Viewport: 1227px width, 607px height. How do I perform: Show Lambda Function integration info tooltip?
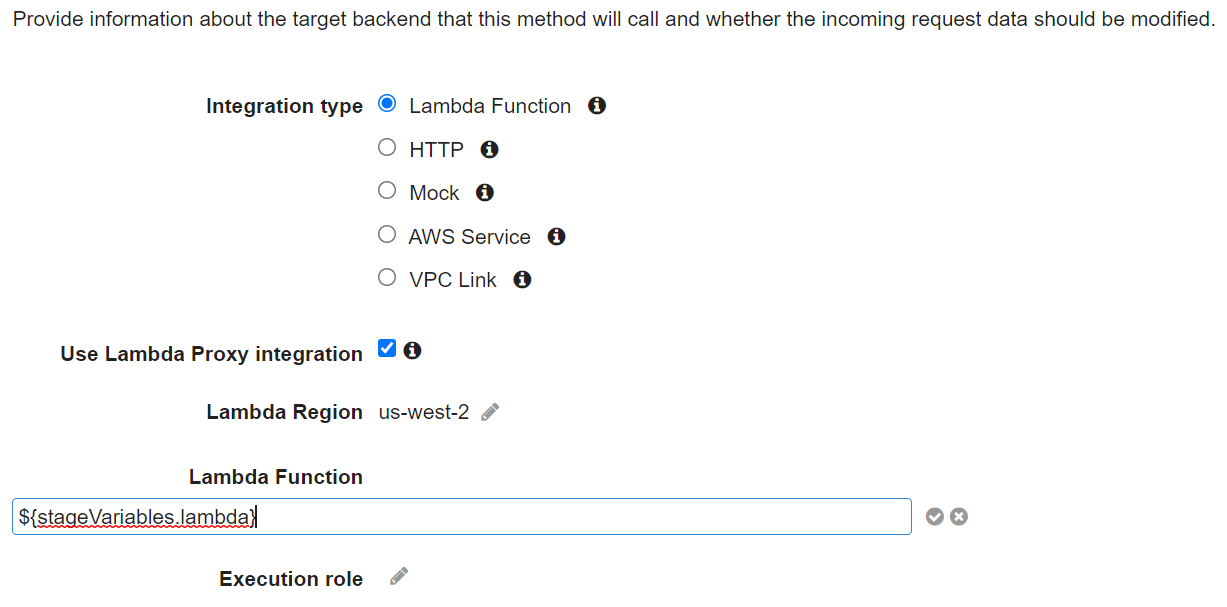click(597, 105)
